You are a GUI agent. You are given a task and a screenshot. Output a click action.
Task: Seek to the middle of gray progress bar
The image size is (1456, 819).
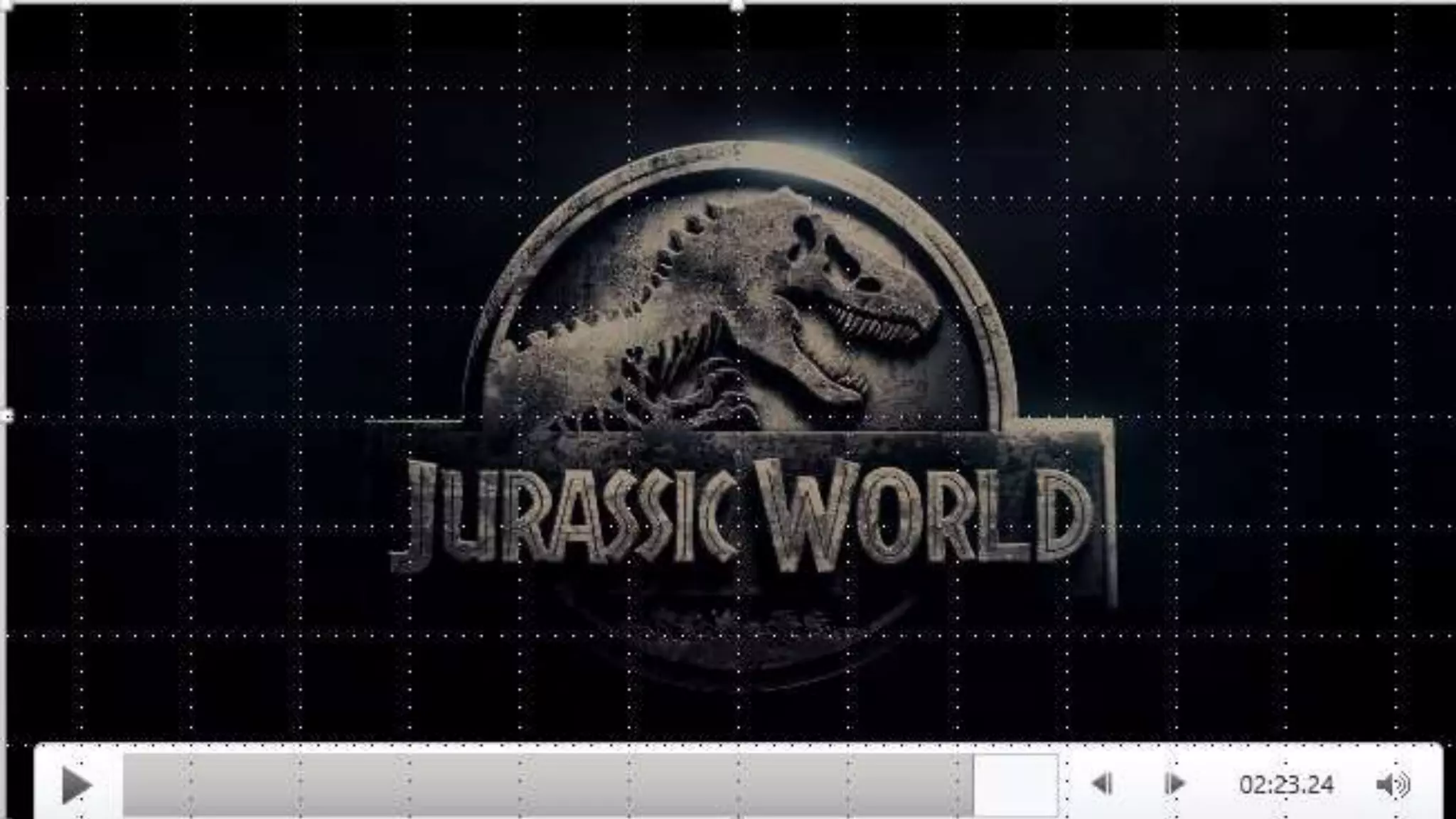[547, 785]
